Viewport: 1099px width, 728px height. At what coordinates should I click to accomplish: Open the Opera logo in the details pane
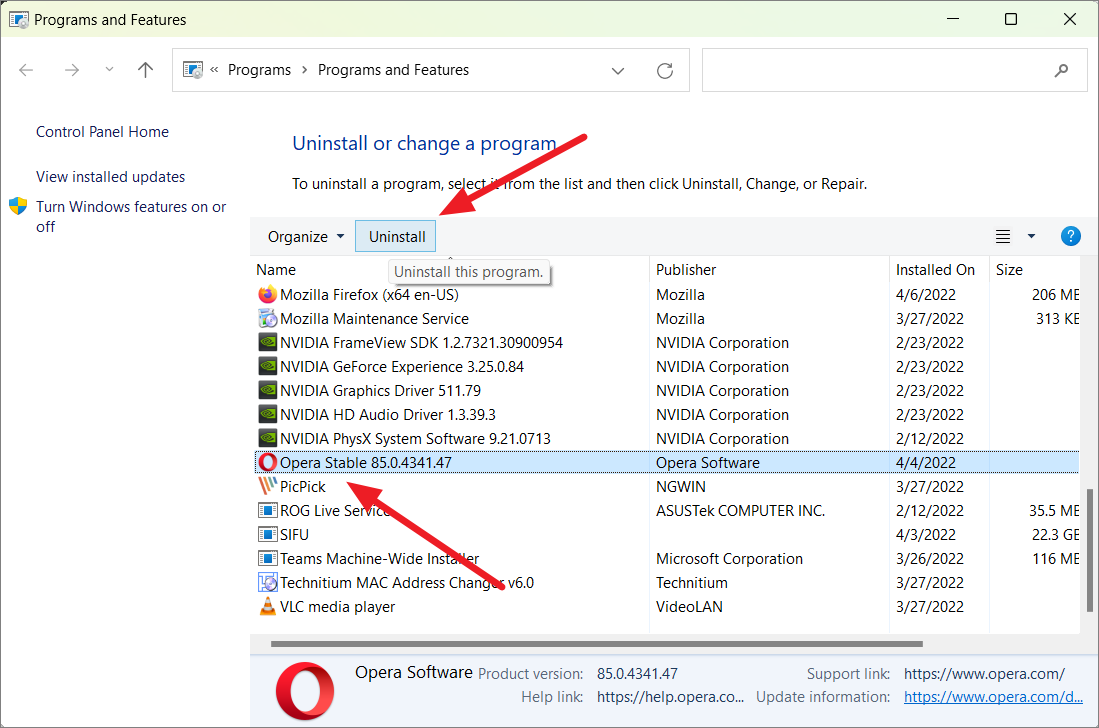(x=304, y=689)
